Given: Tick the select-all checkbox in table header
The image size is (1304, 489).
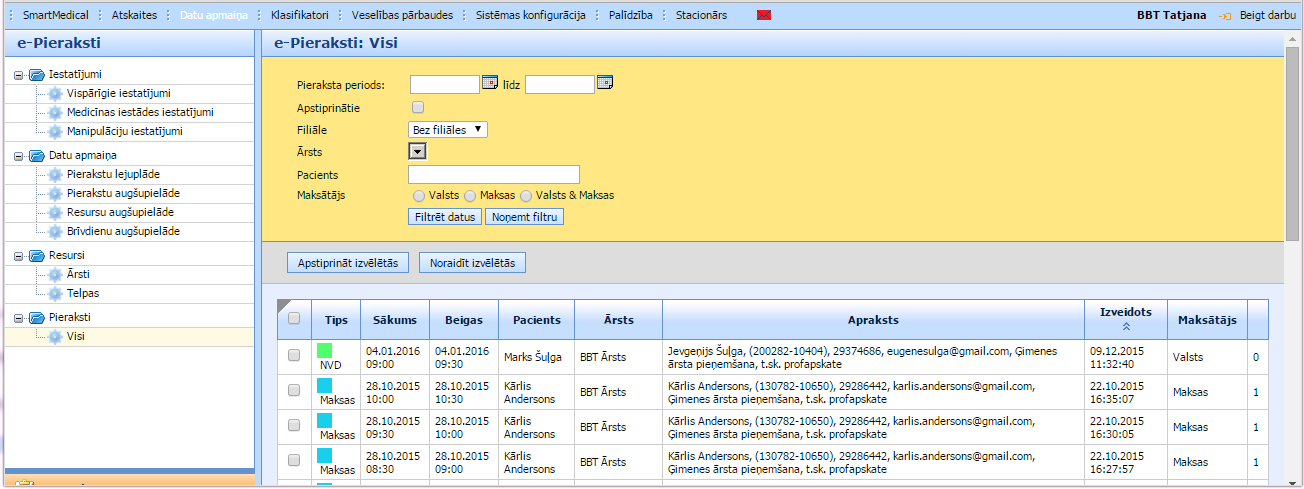Looking at the screenshot, I should coord(294,319).
